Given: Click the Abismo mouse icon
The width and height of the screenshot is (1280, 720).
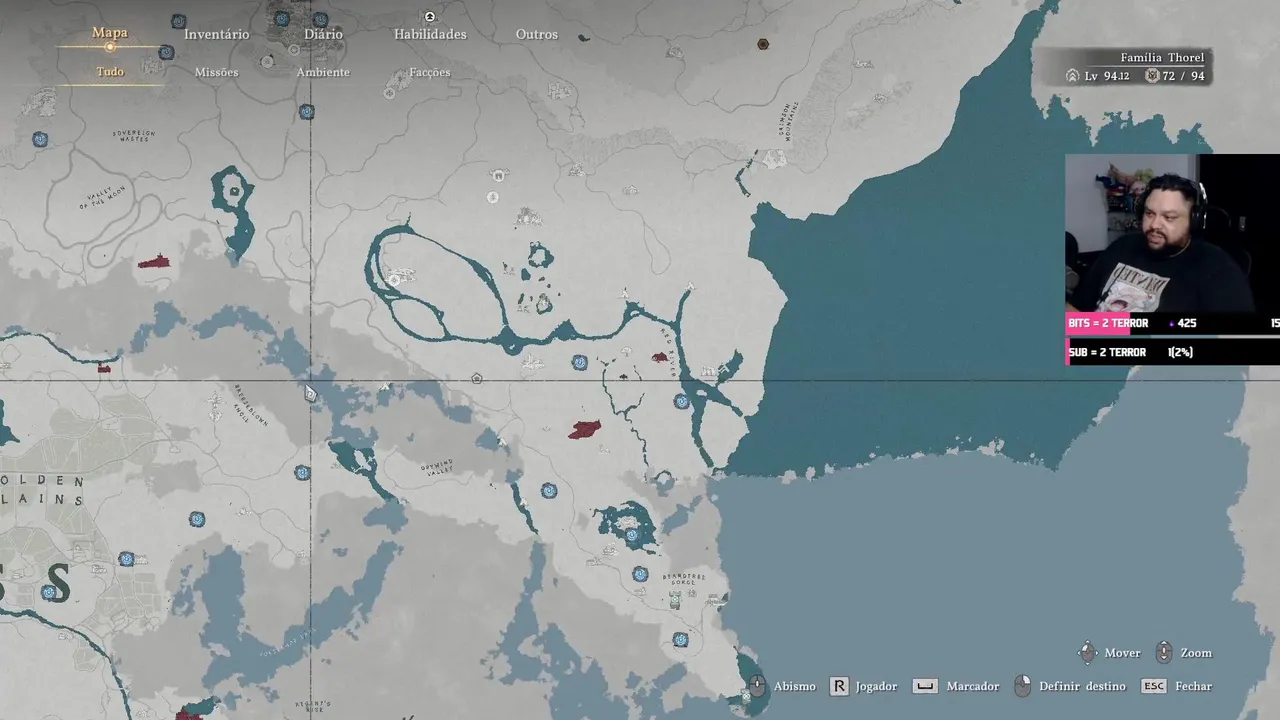Looking at the screenshot, I should pyautogui.click(x=757, y=686).
